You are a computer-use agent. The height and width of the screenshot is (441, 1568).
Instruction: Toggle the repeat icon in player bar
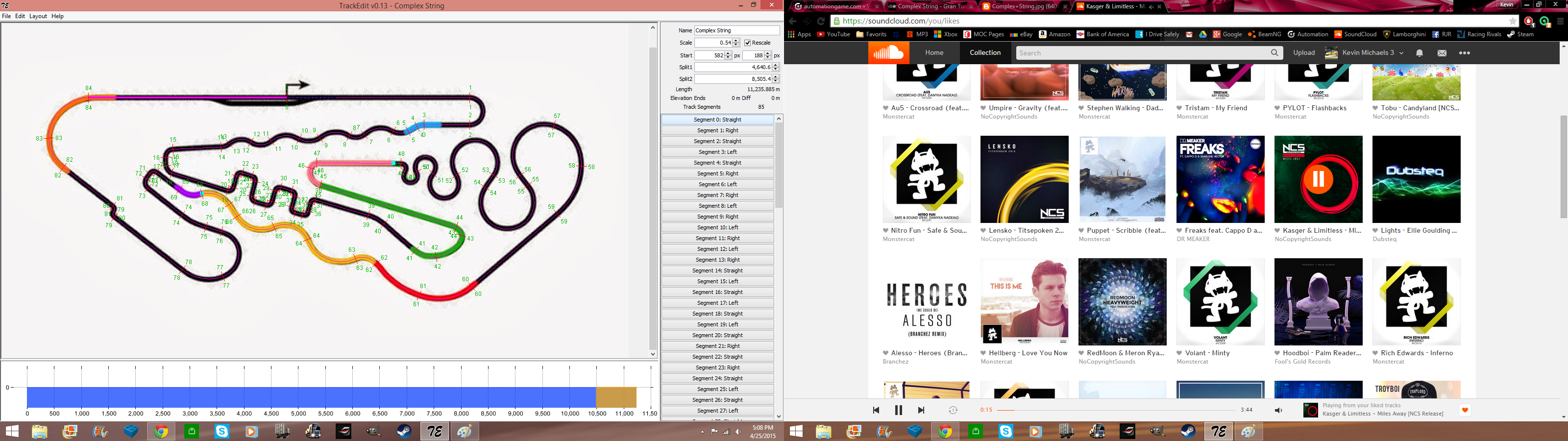953,410
